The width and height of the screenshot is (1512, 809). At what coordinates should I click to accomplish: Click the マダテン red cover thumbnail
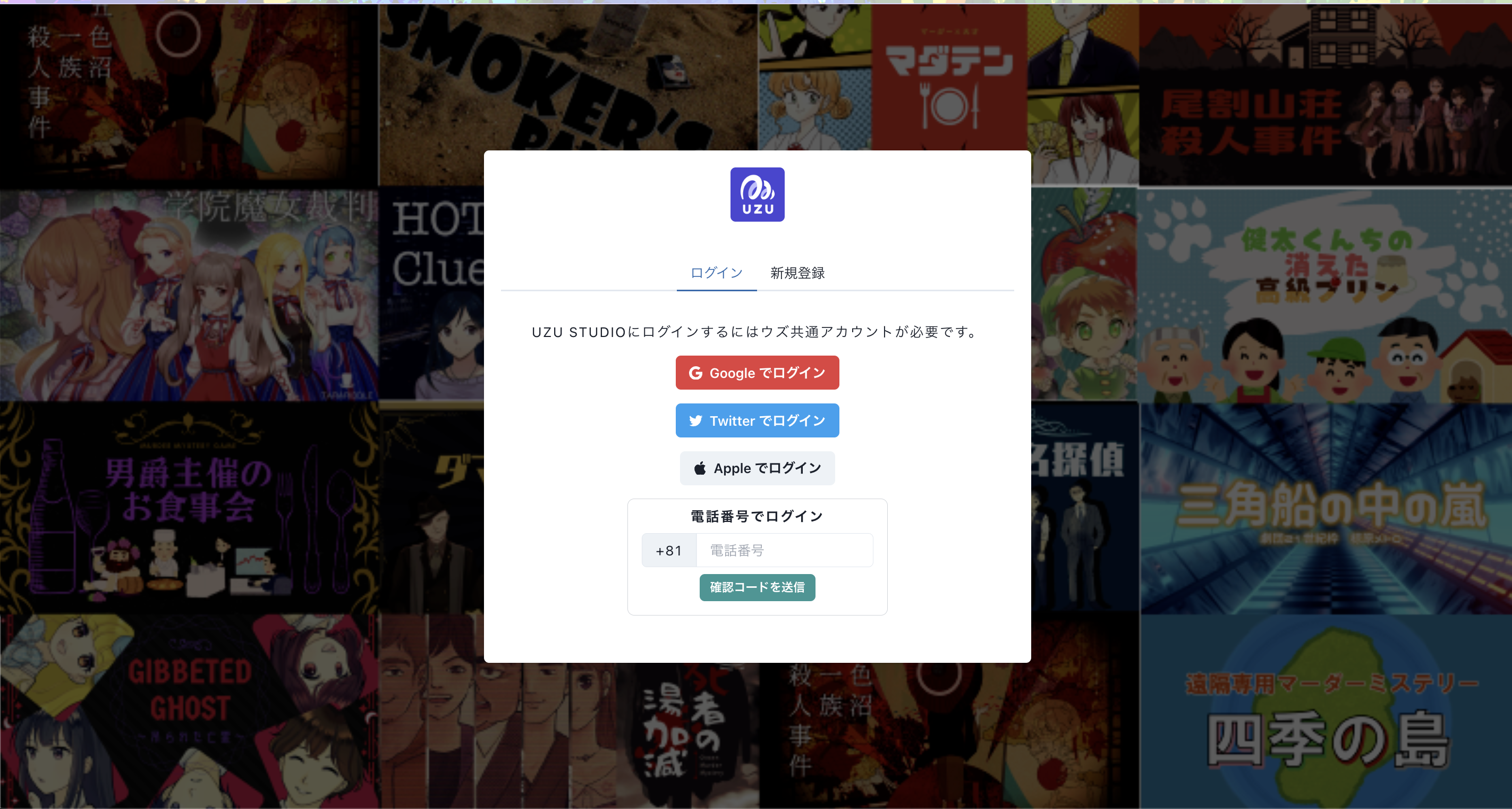tap(949, 78)
